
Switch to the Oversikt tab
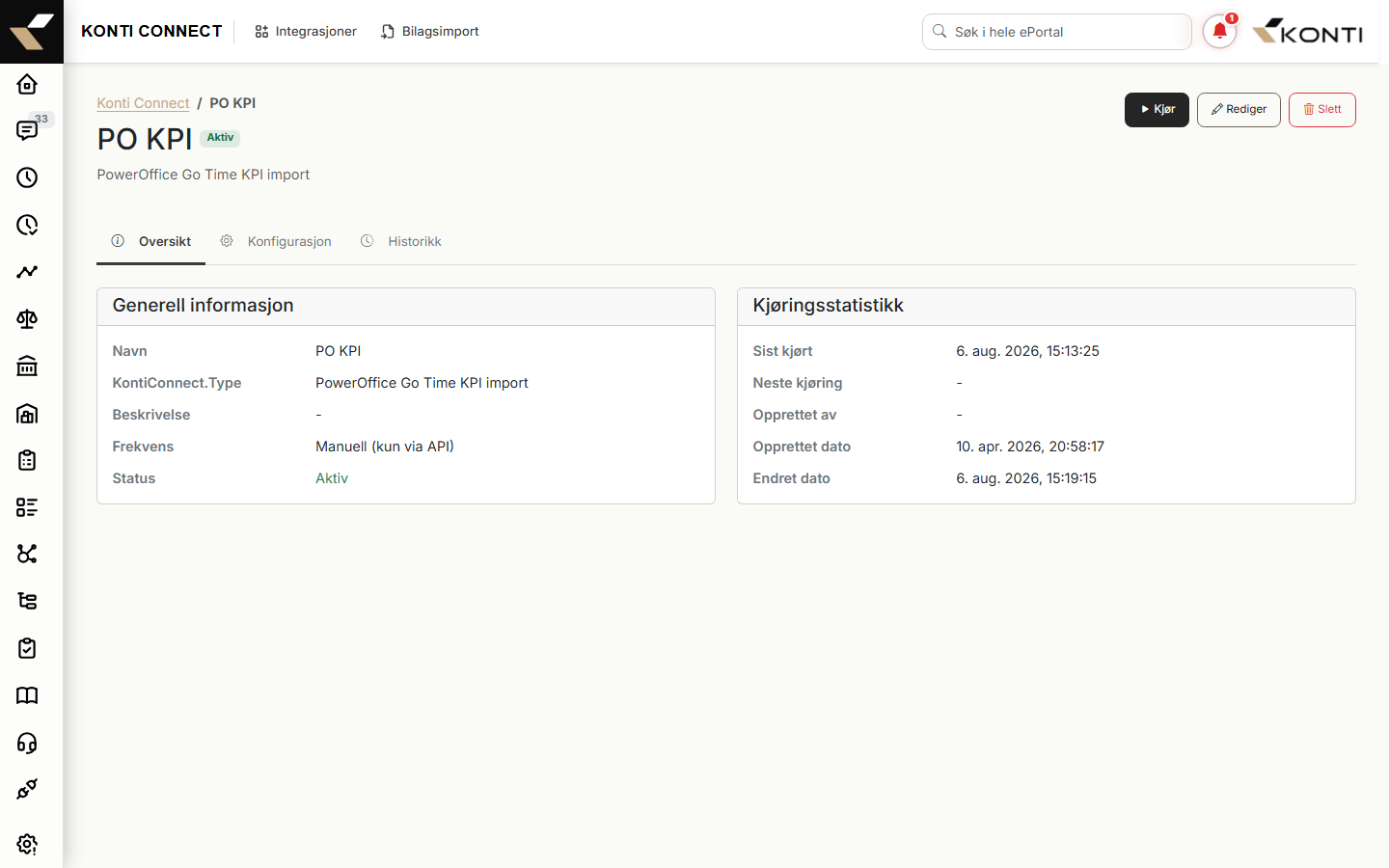(151, 241)
